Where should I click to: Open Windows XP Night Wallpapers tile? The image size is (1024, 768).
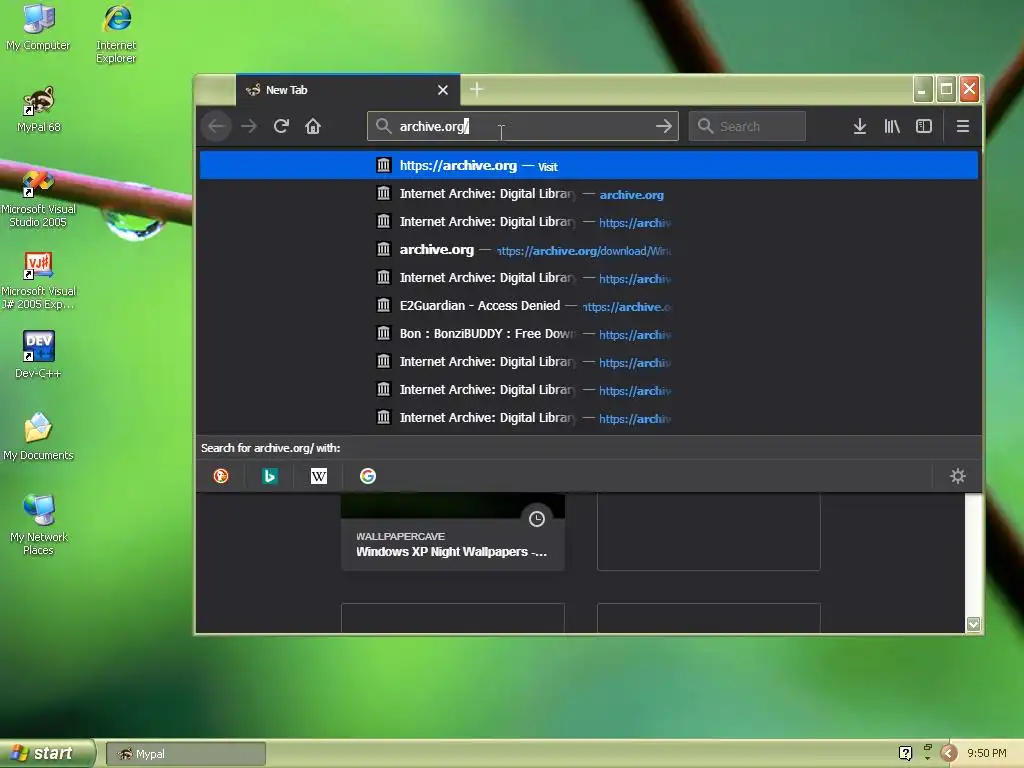click(x=453, y=532)
